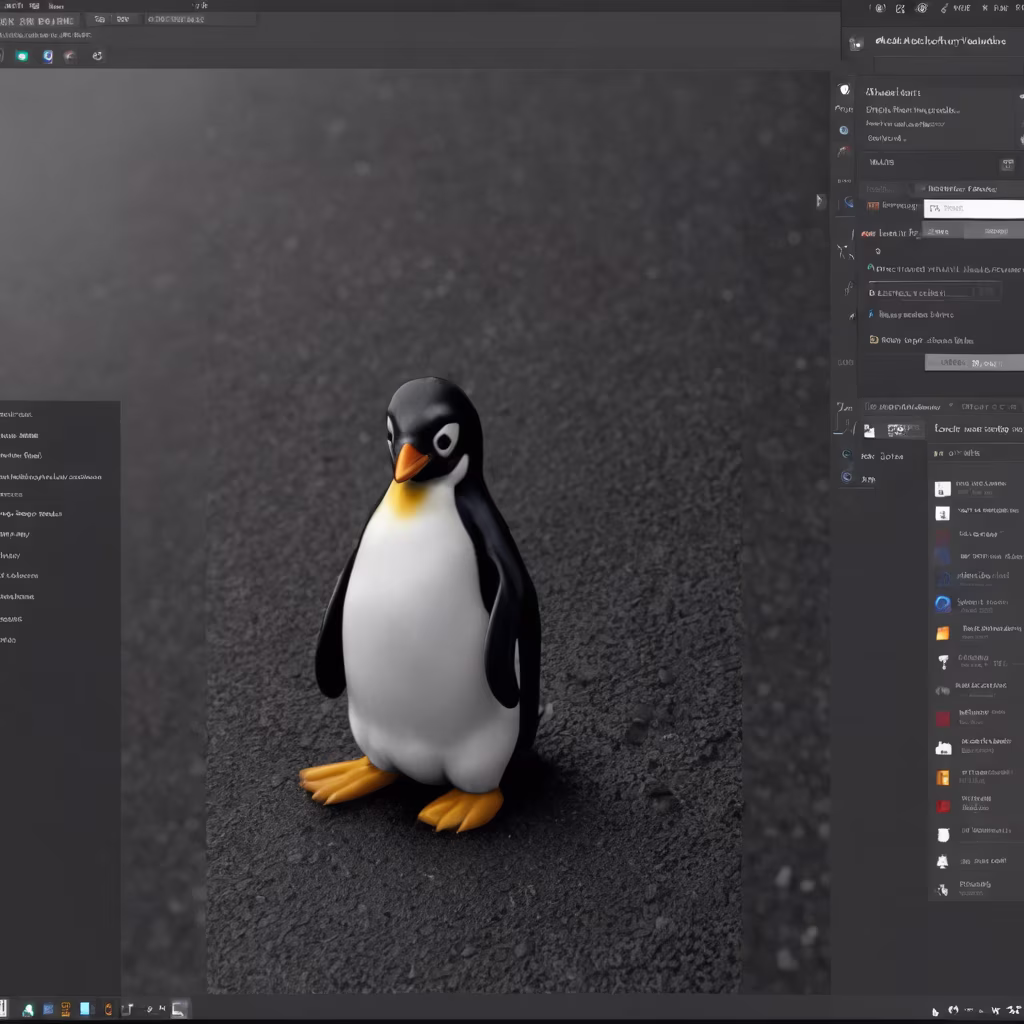Click the teal speech-bubble icon in top toolbar
This screenshot has width=1024, height=1024.
coord(21,56)
